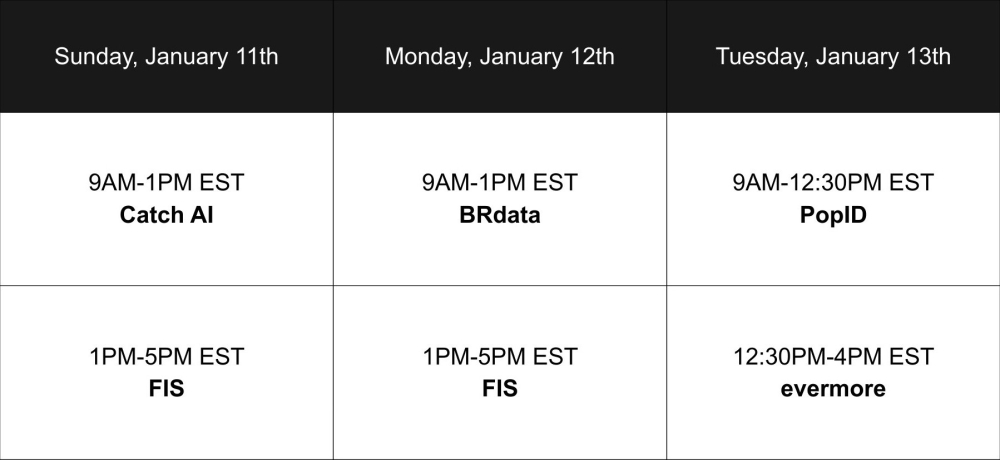Select the PopID session name
The width and height of the screenshot is (1000, 460).
coord(833,215)
